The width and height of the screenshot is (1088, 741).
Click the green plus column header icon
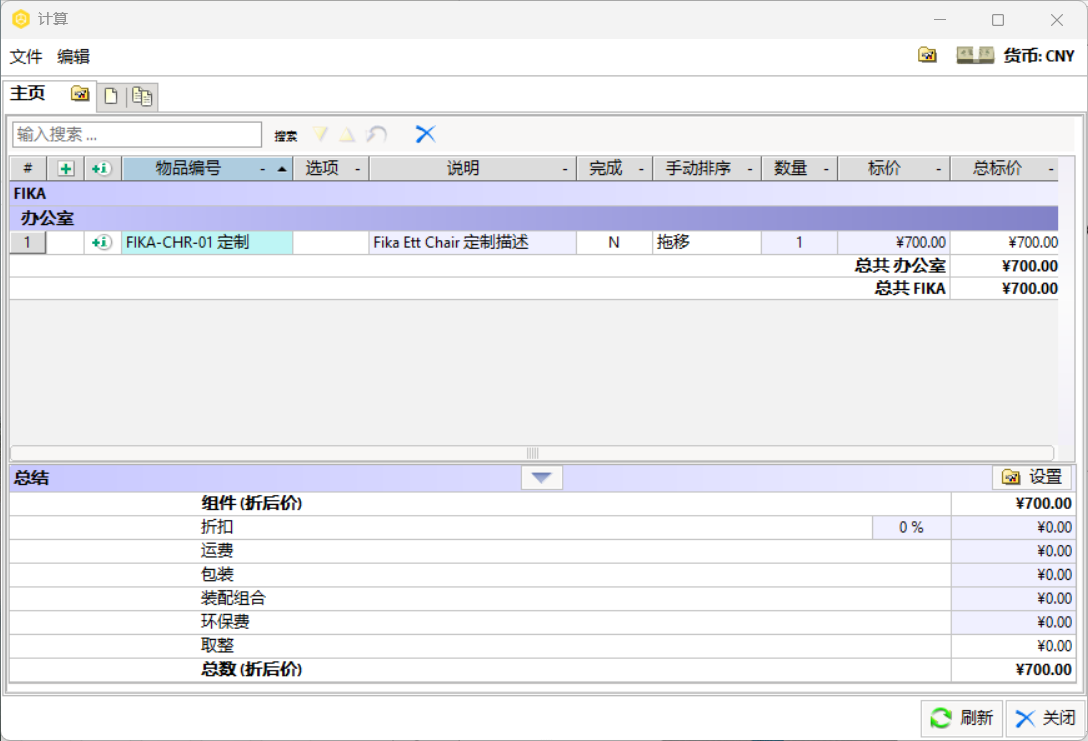coord(66,169)
